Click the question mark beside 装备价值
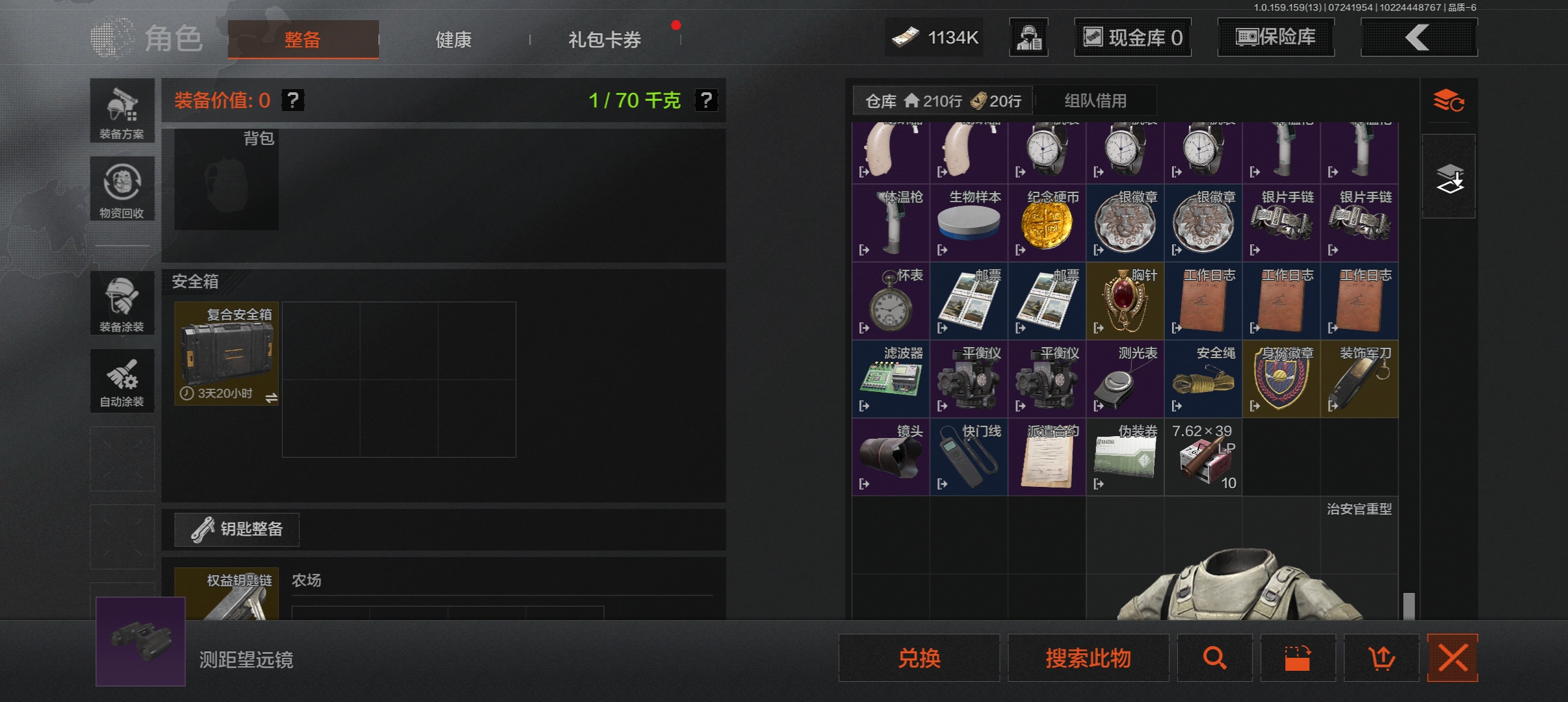Viewport: 1568px width, 702px height. click(x=293, y=100)
